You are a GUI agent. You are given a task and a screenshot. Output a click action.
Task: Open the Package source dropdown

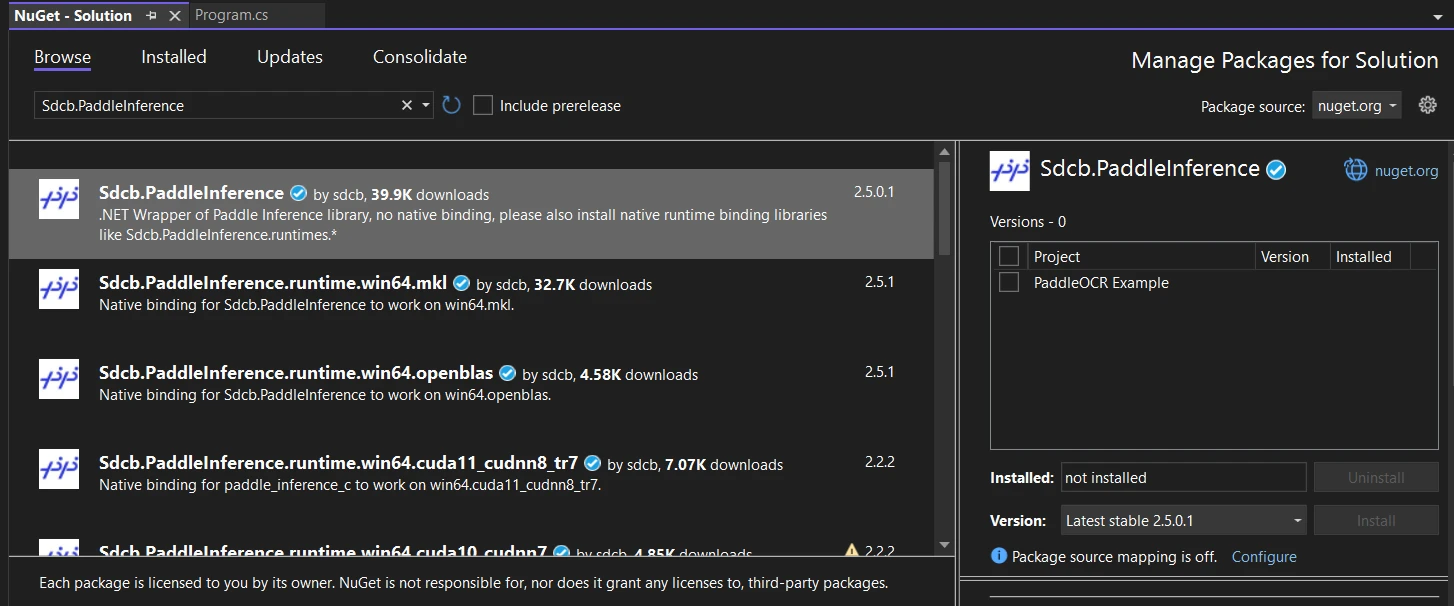click(1356, 105)
